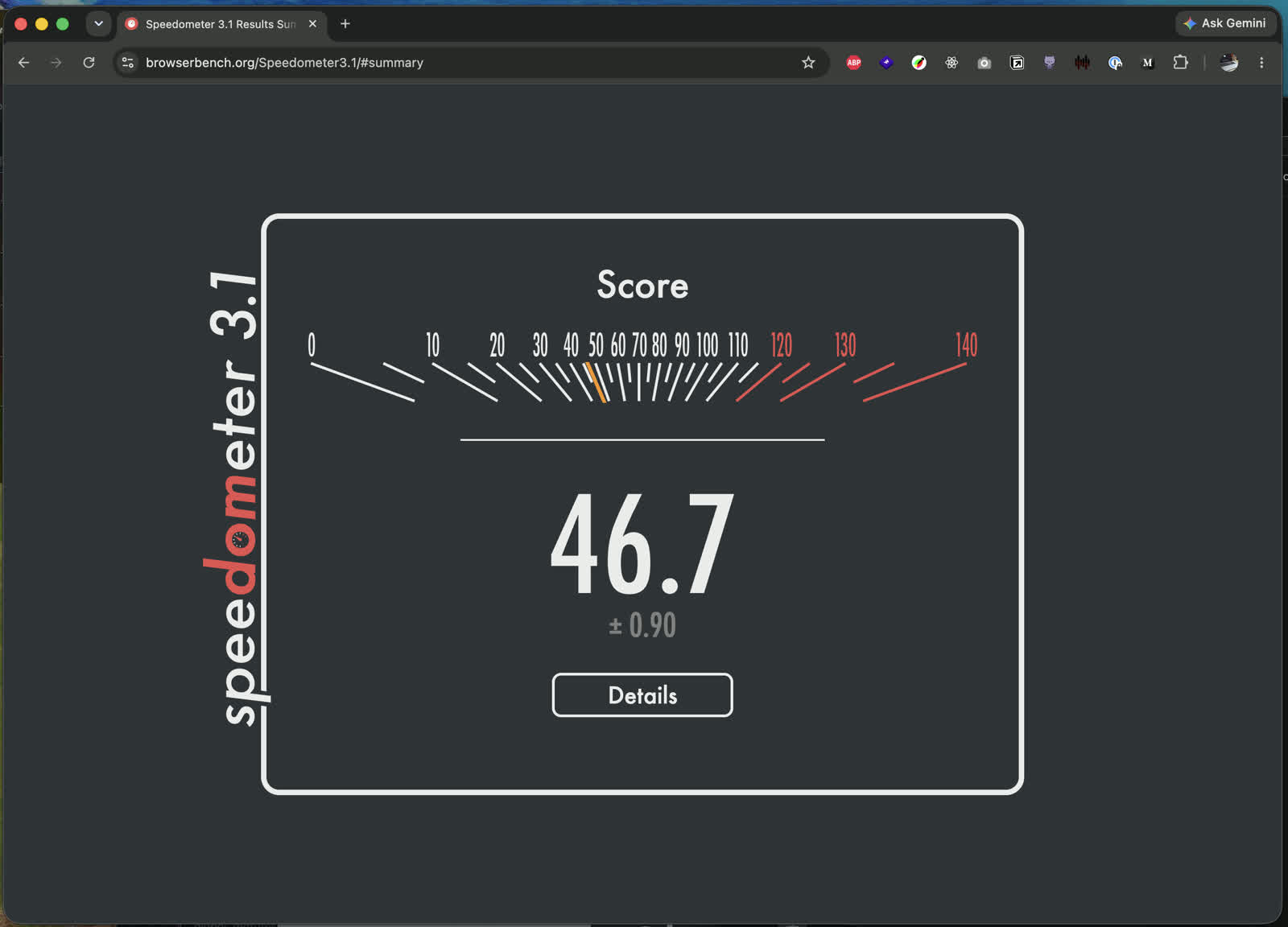Open the camera screenshot extension

coord(984,63)
